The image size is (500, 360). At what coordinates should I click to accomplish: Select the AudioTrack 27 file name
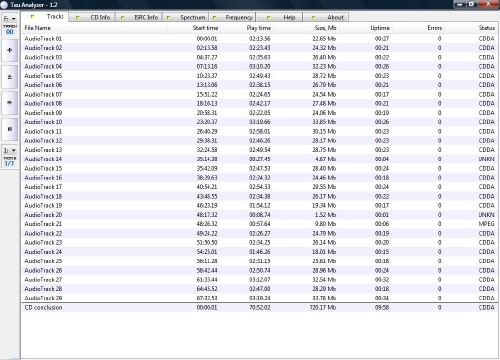(43, 280)
